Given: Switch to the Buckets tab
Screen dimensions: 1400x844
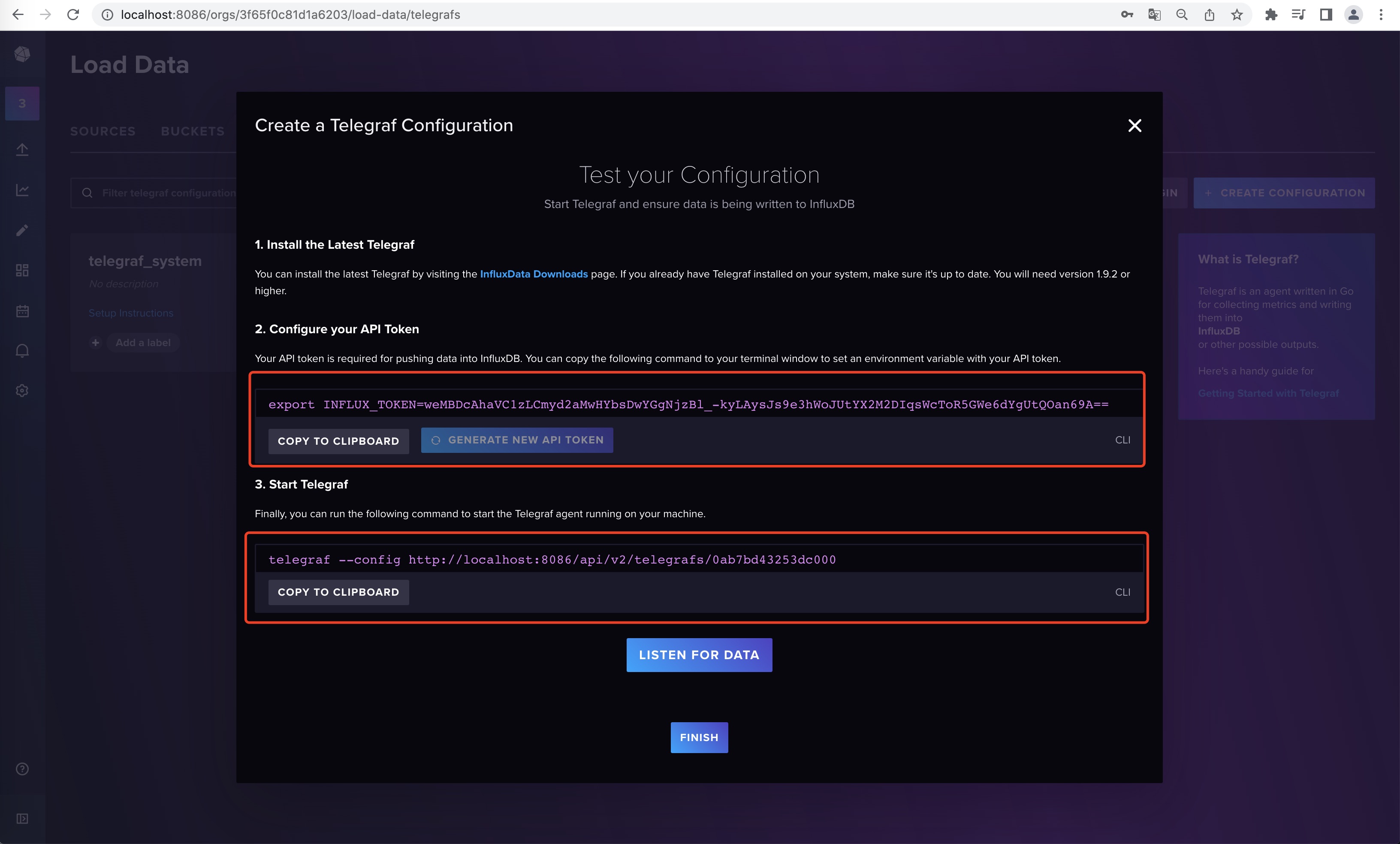Looking at the screenshot, I should click(x=193, y=131).
